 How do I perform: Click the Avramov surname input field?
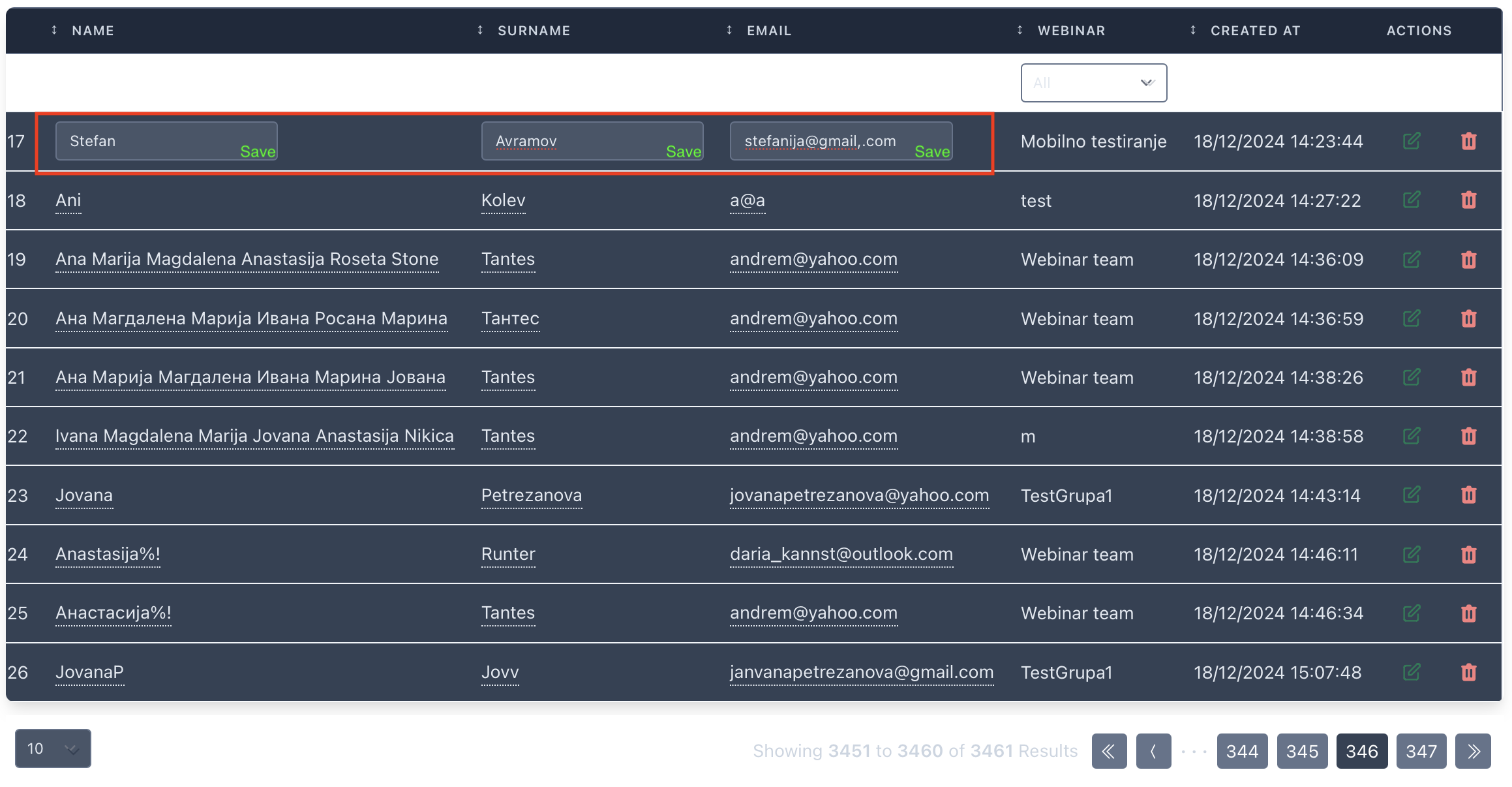click(574, 140)
